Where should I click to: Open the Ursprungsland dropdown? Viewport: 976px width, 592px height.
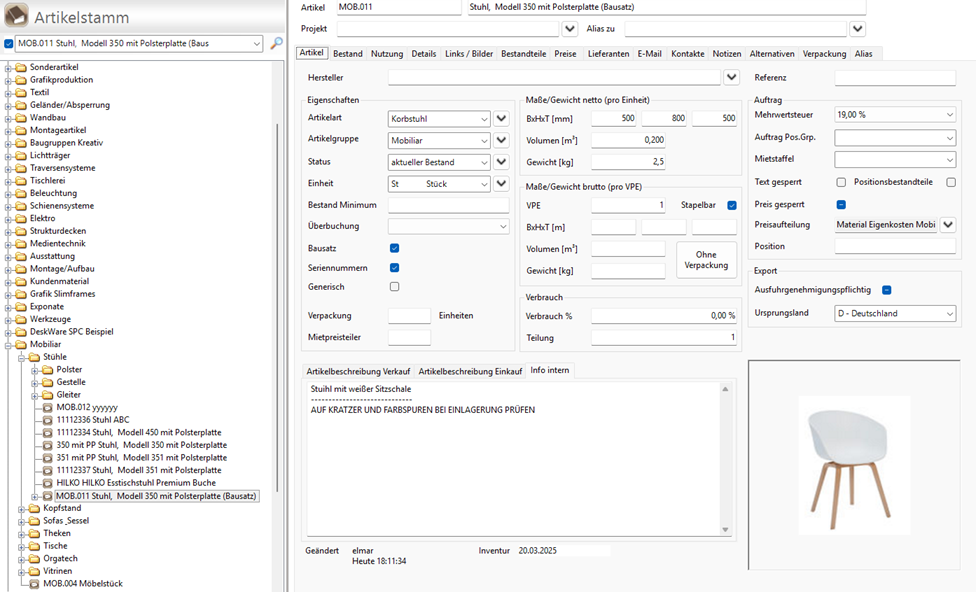coord(895,314)
